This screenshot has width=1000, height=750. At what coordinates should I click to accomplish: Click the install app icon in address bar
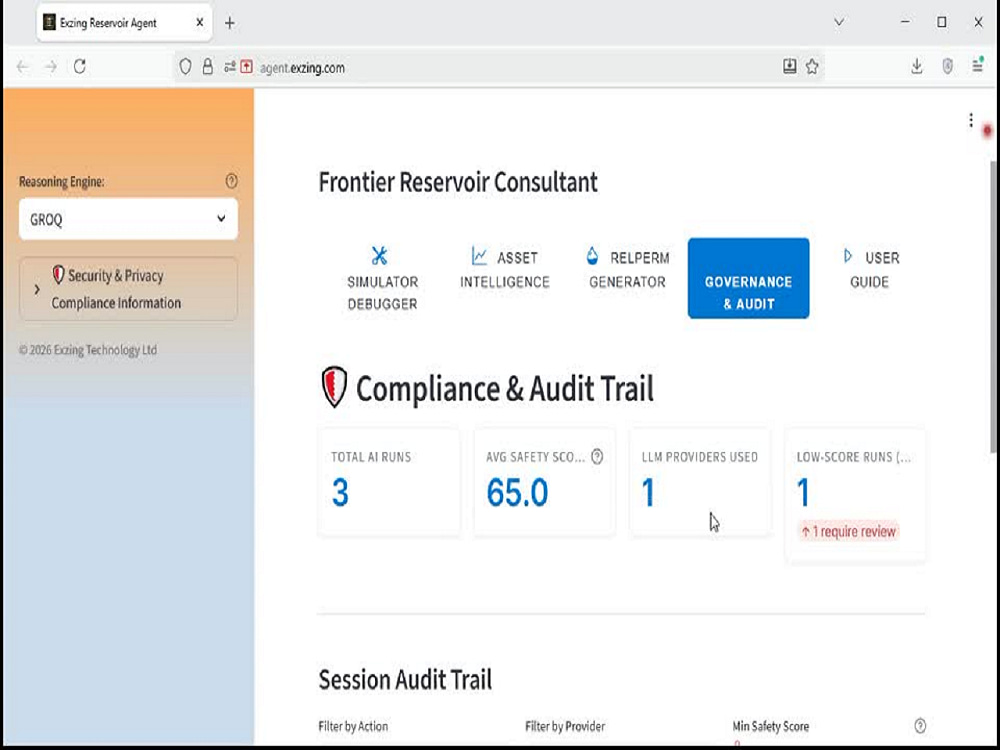[x=790, y=66]
